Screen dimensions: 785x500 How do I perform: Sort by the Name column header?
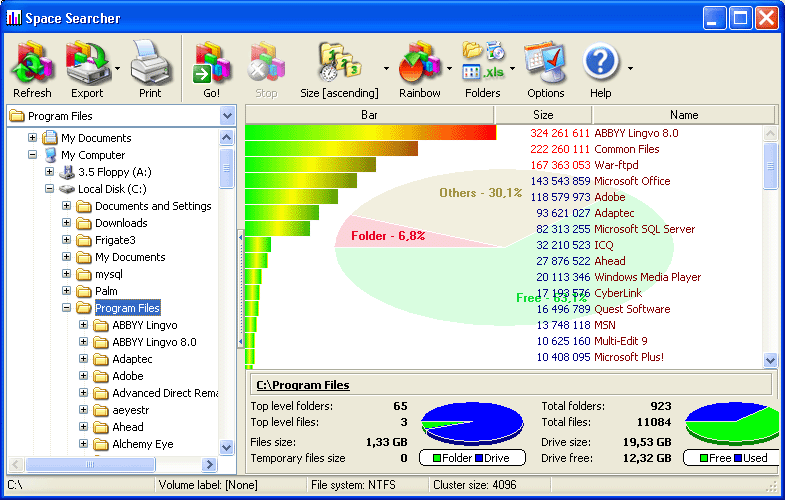(684, 115)
